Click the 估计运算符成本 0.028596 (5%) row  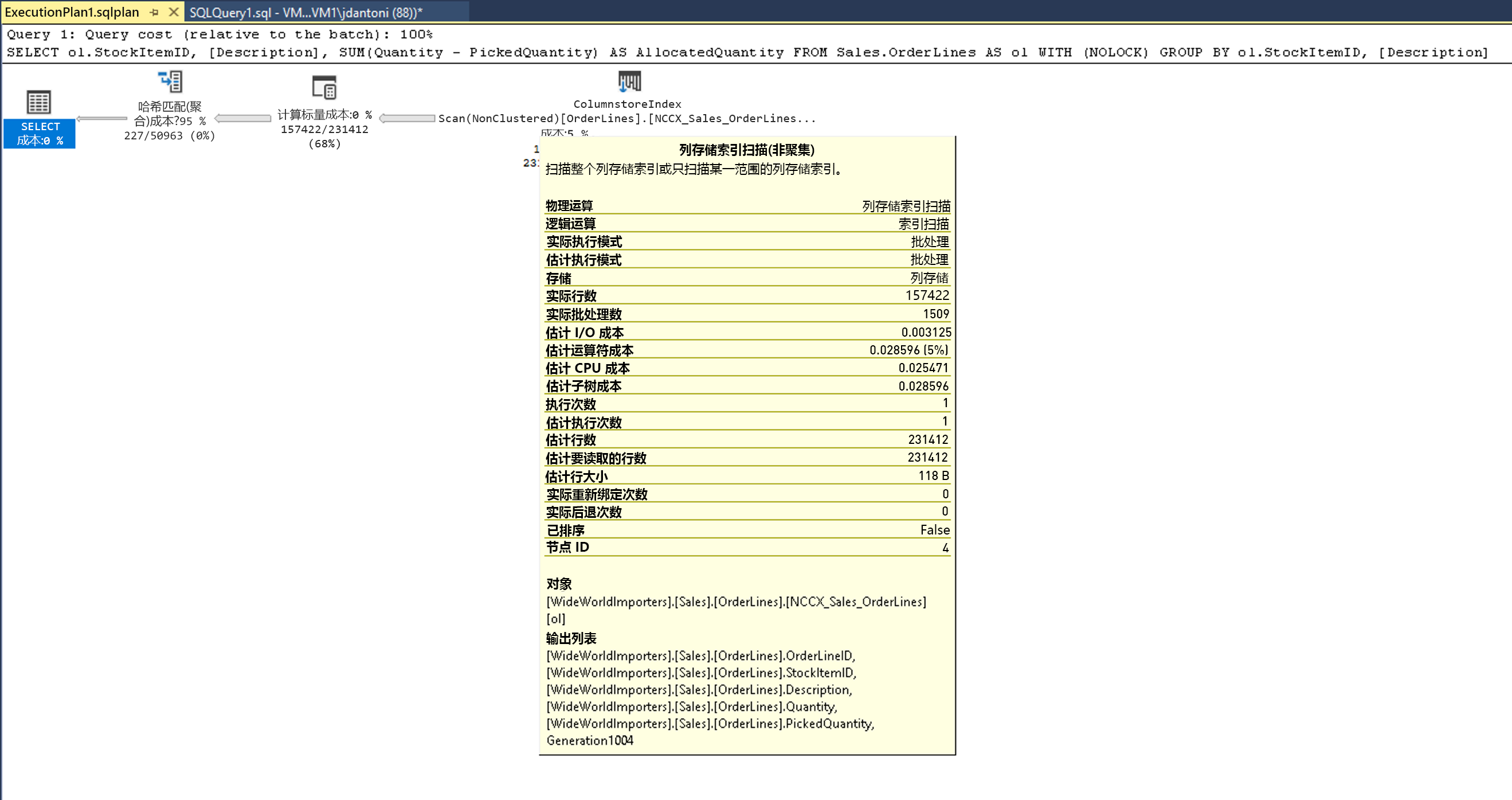tap(747, 350)
